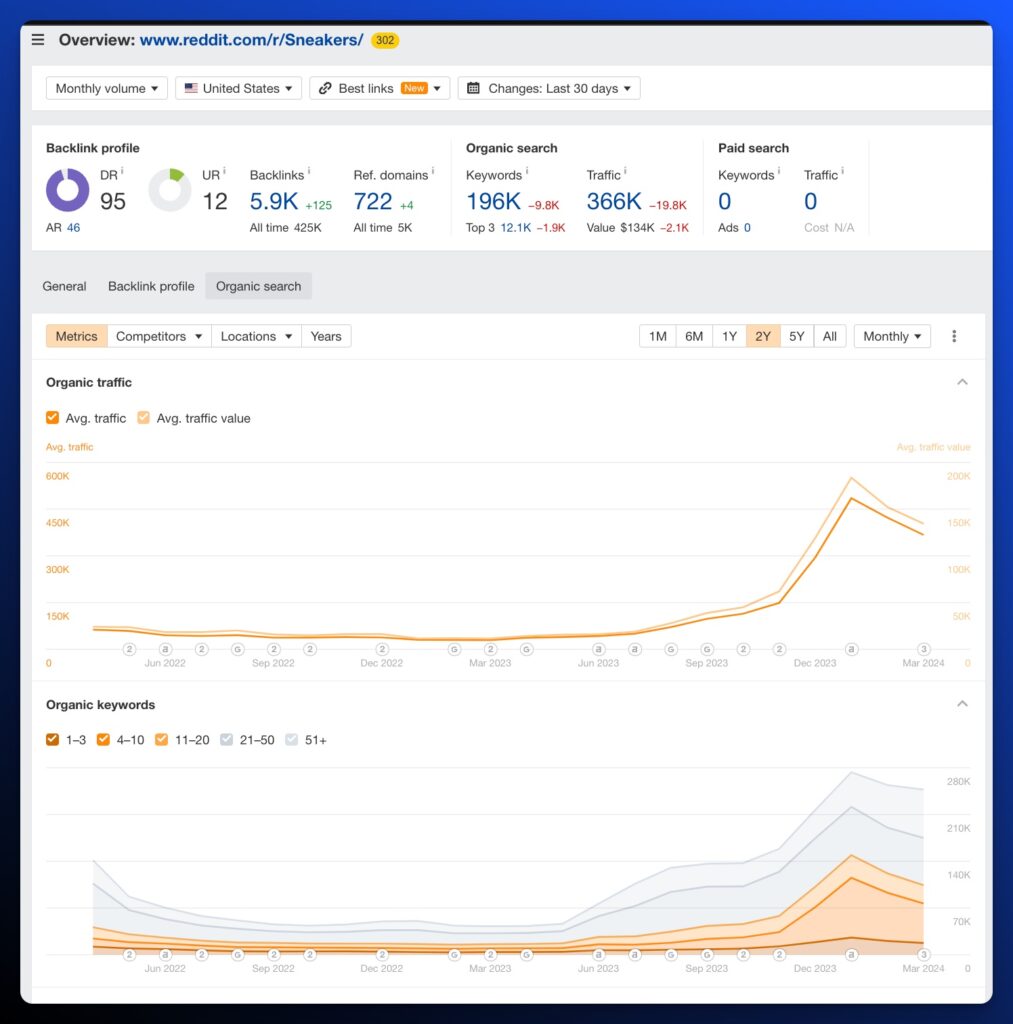Open the Monthly volume dropdown
1013x1024 pixels.
(x=107, y=88)
